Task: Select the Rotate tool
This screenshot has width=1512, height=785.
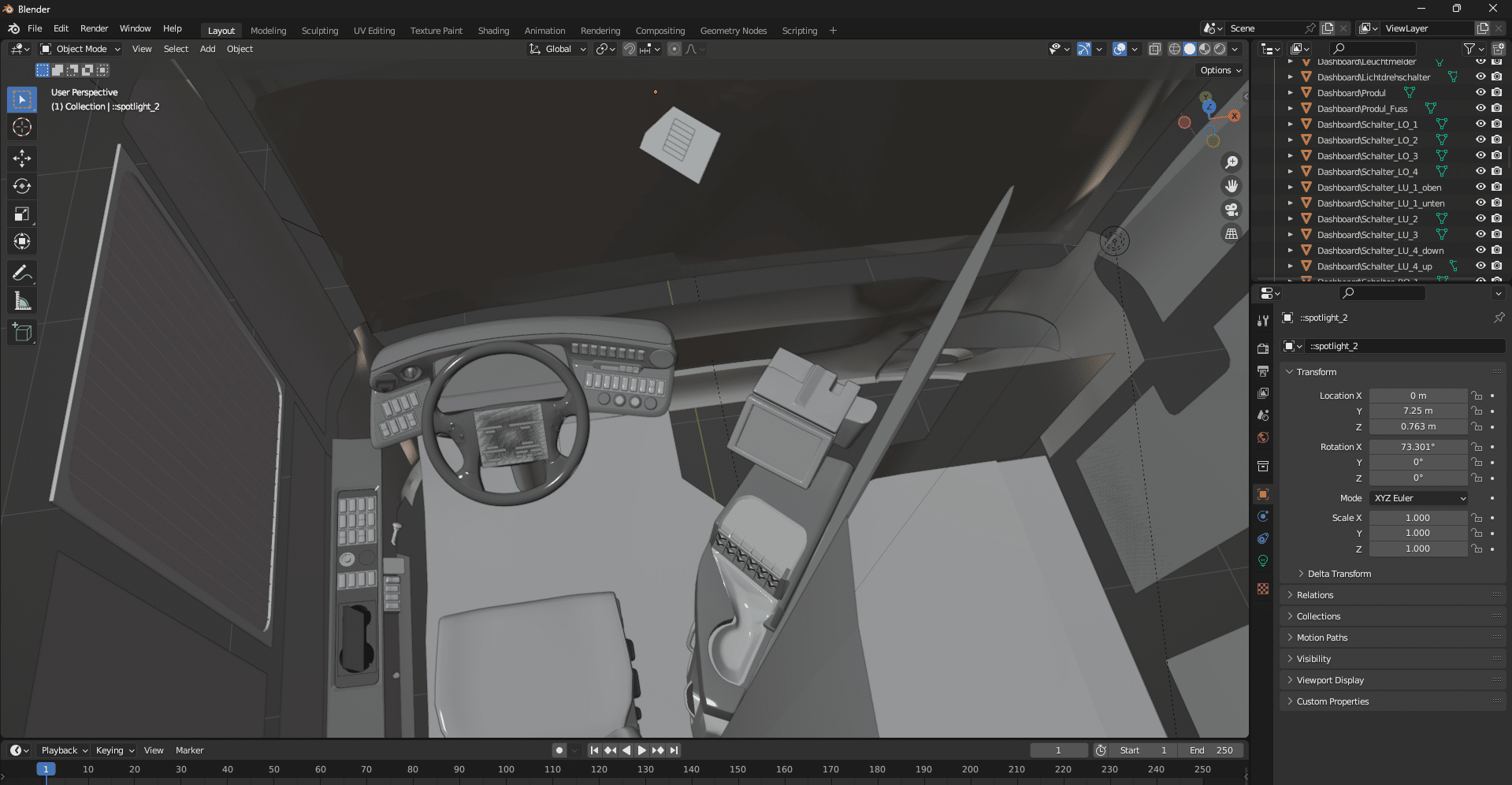Action: tap(22, 187)
